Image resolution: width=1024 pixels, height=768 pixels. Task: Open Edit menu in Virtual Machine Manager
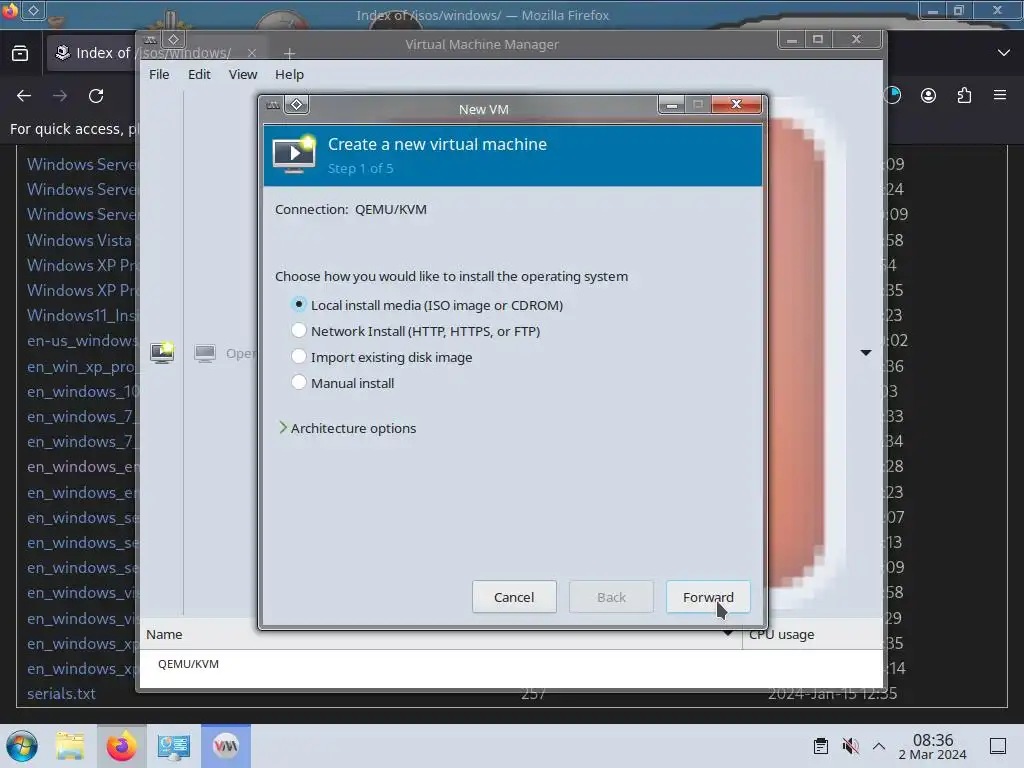pos(199,74)
